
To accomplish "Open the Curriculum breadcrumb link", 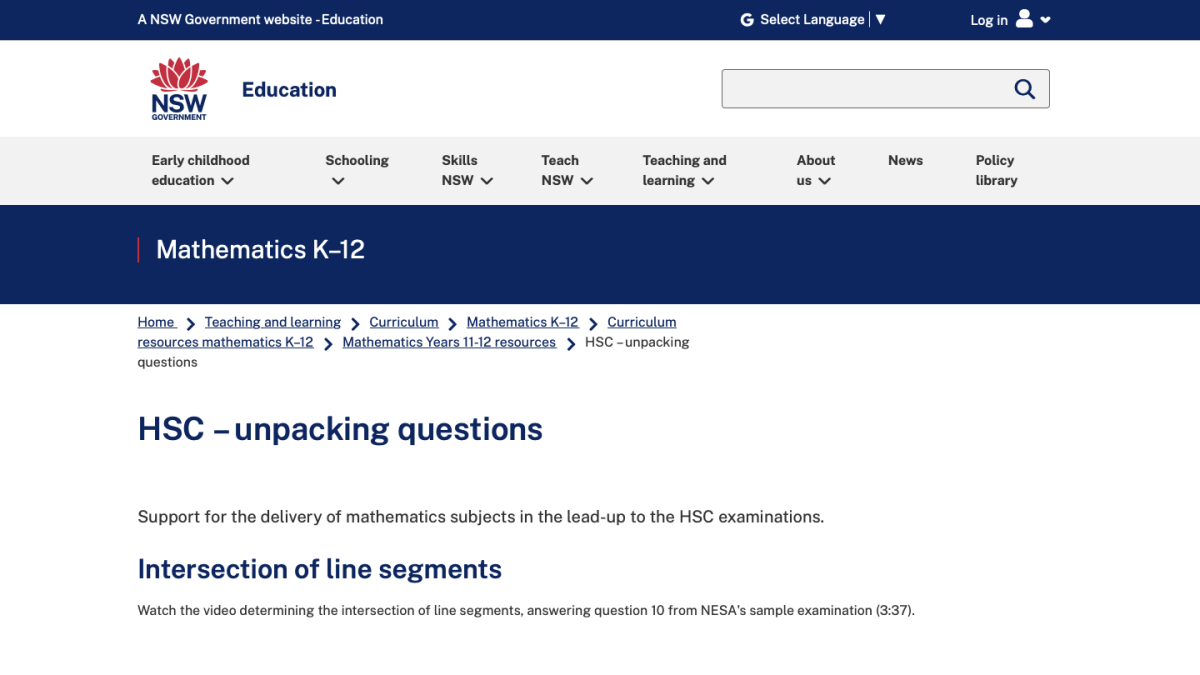I will tap(404, 322).
